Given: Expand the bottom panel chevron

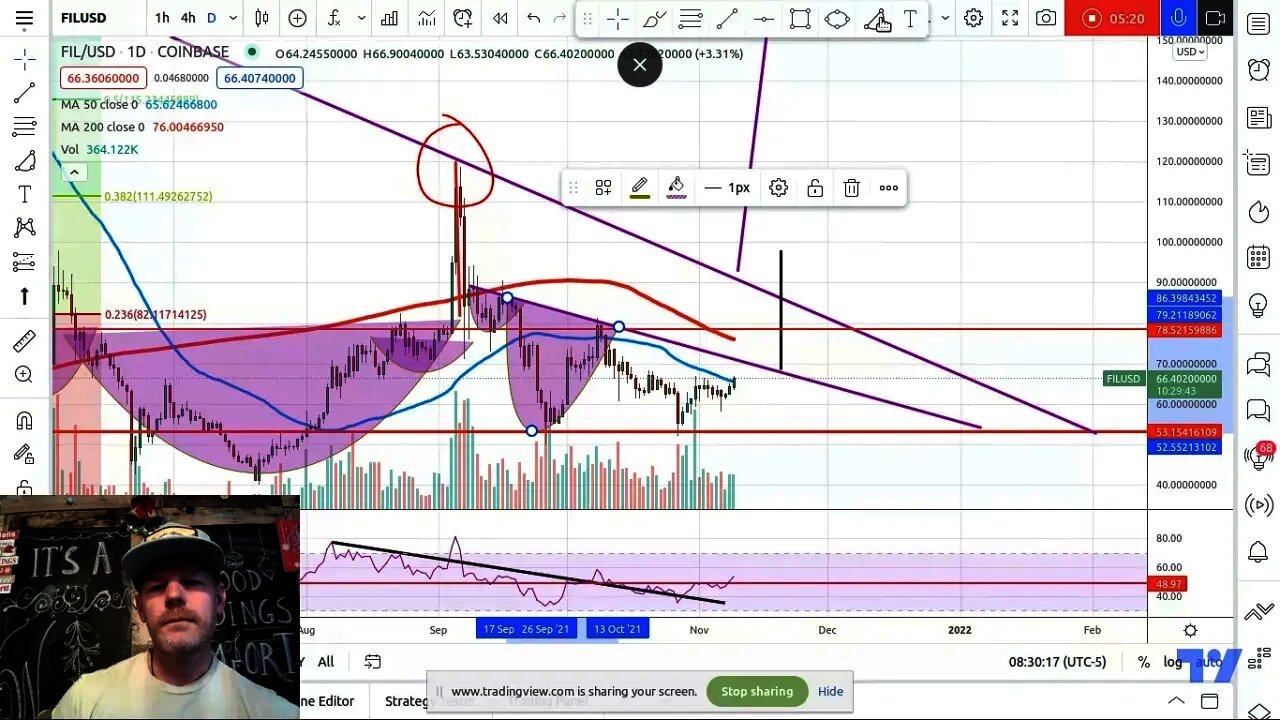Looking at the screenshot, I should [x=1176, y=701].
